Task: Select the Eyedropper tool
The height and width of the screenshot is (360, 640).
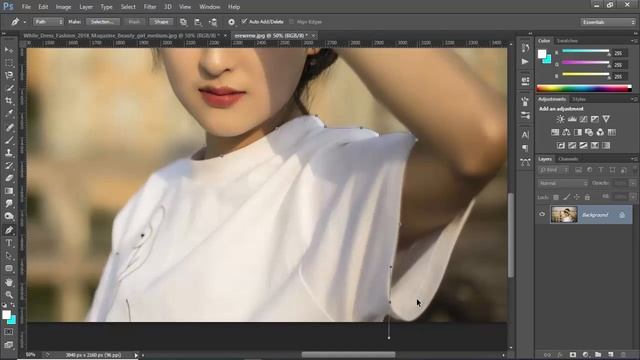Action: (x=9, y=113)
